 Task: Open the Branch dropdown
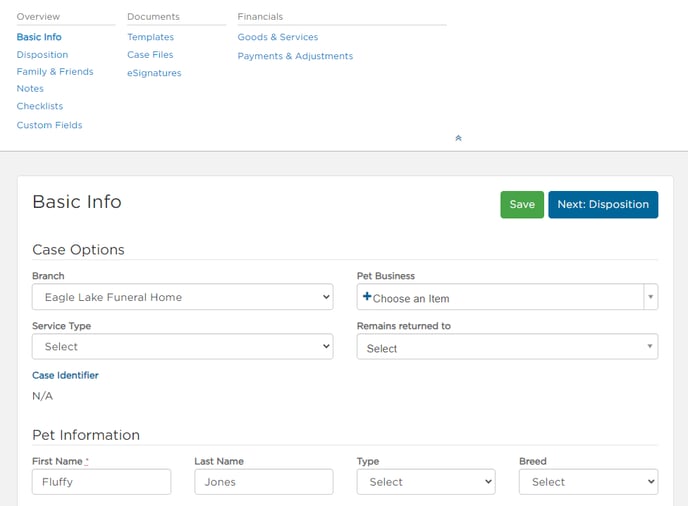[183, 297]
